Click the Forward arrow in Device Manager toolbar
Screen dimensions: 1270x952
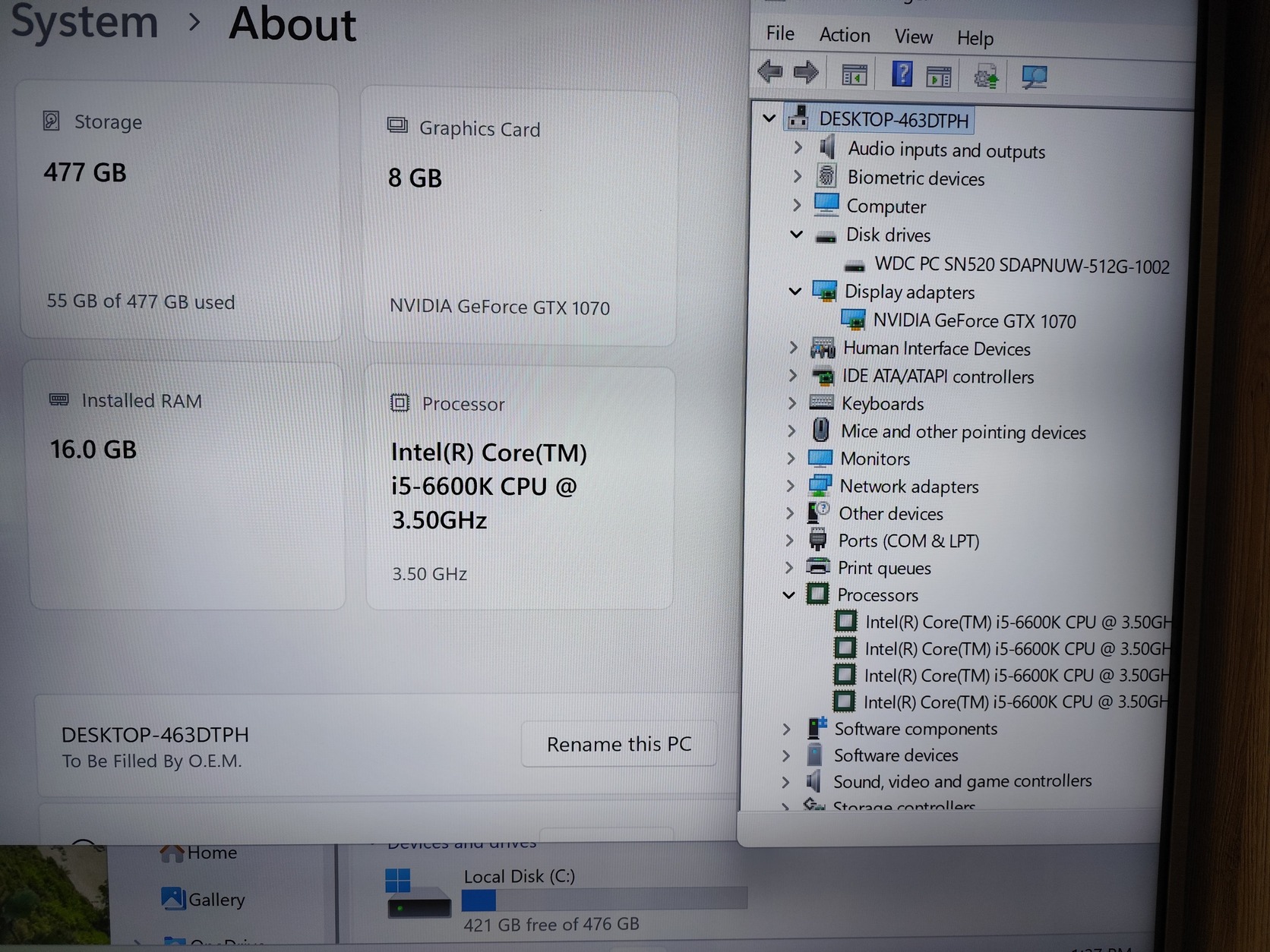coord(806,73)
